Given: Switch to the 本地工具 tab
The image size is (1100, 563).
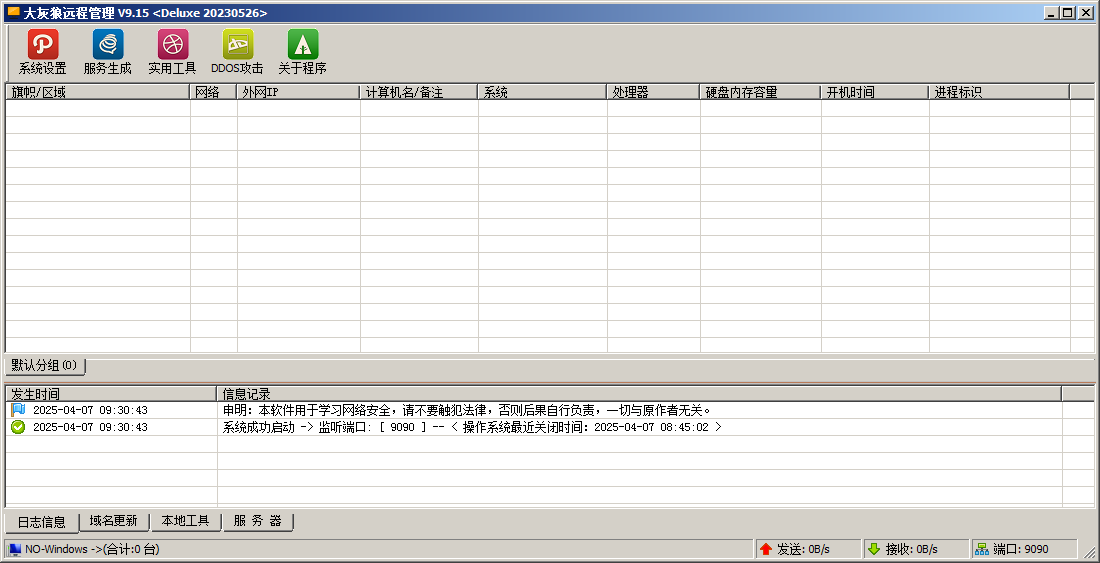Looking at the screenshot, I should 185,521.
